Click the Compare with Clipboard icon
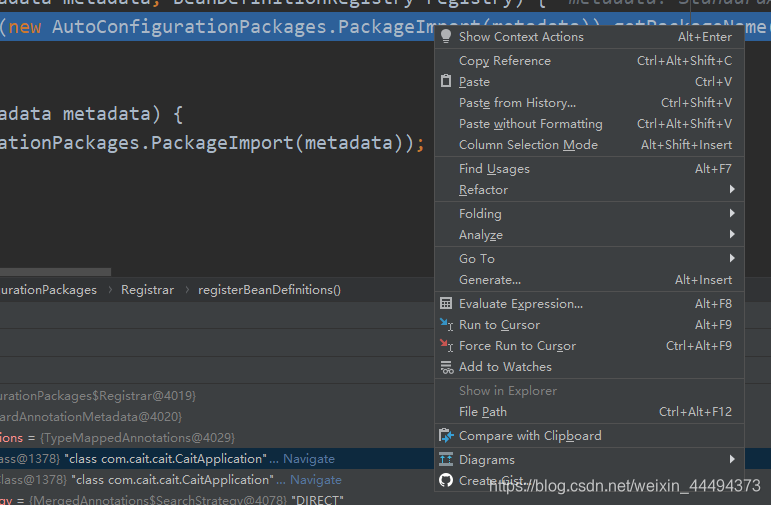The image size is (771, 505). pos(446,435)
